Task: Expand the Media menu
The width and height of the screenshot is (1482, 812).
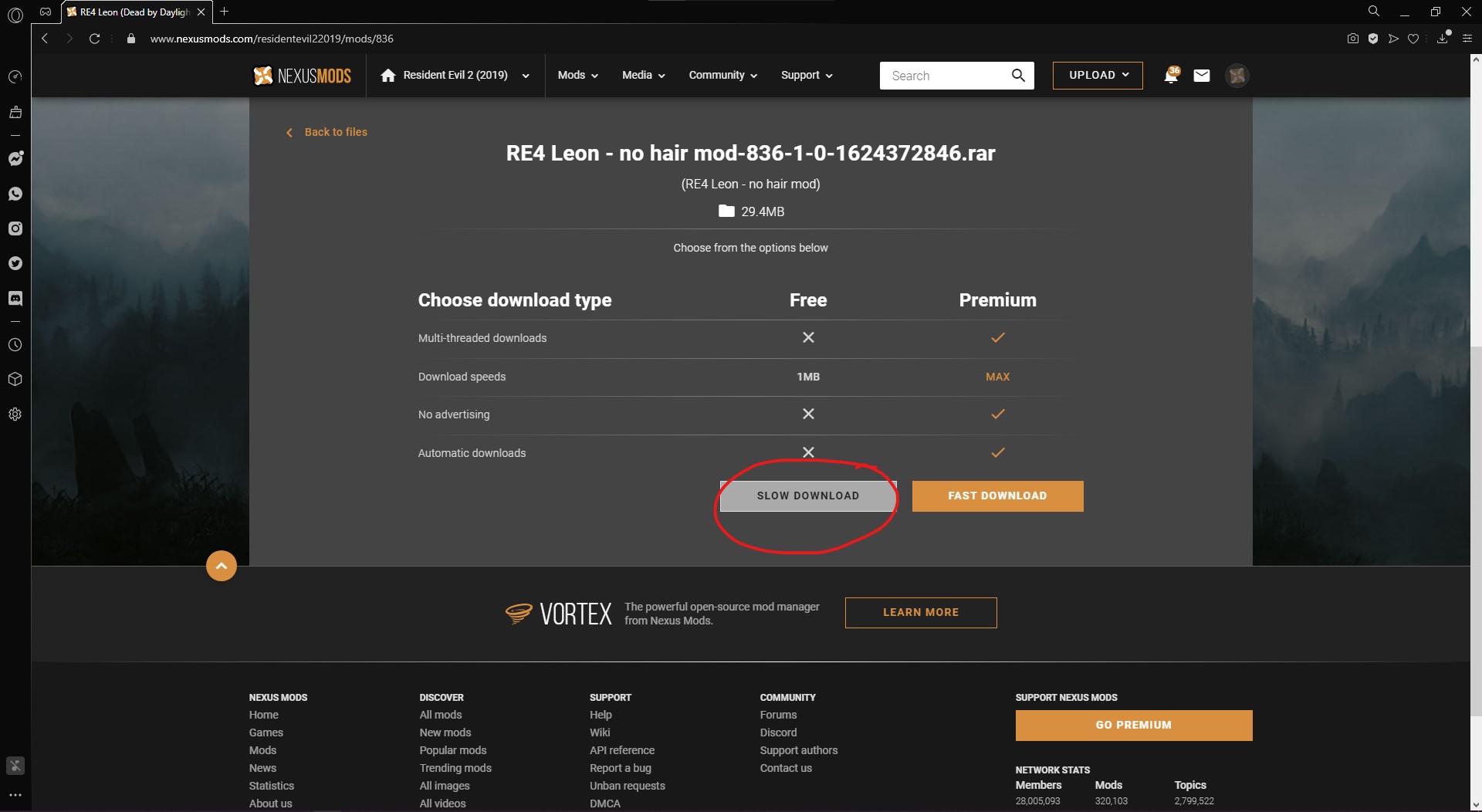Action: click(644, 76)
